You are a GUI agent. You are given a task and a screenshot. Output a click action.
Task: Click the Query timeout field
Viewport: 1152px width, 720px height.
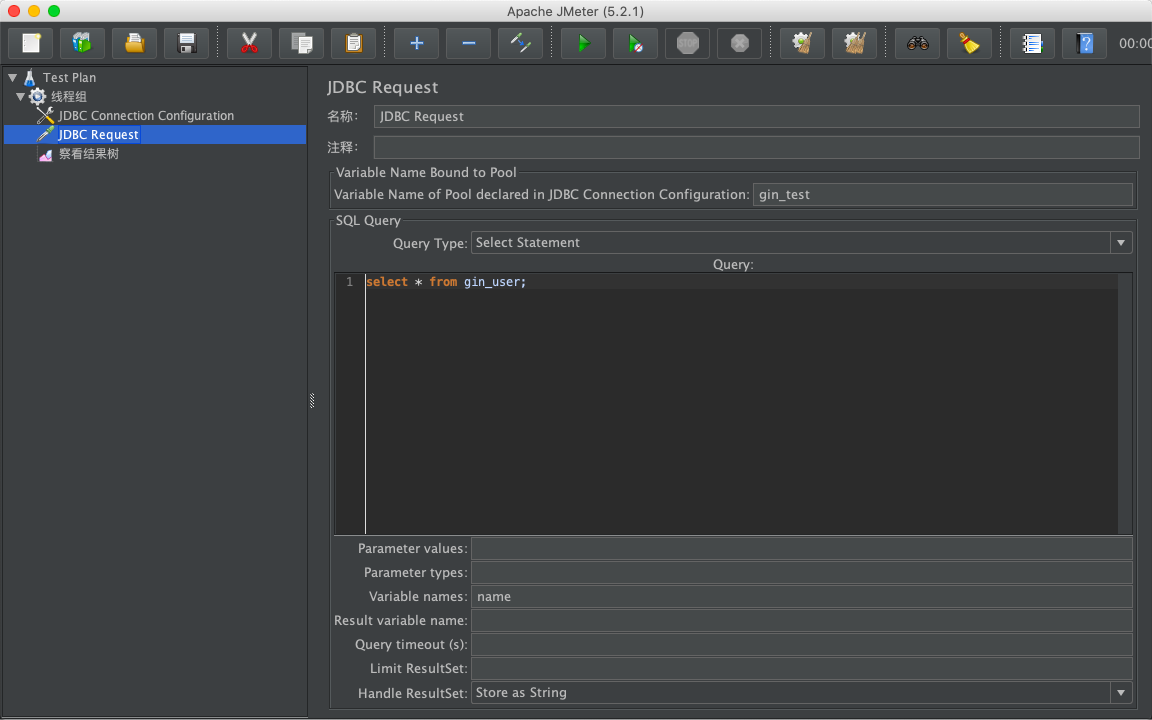pos(801,644)
